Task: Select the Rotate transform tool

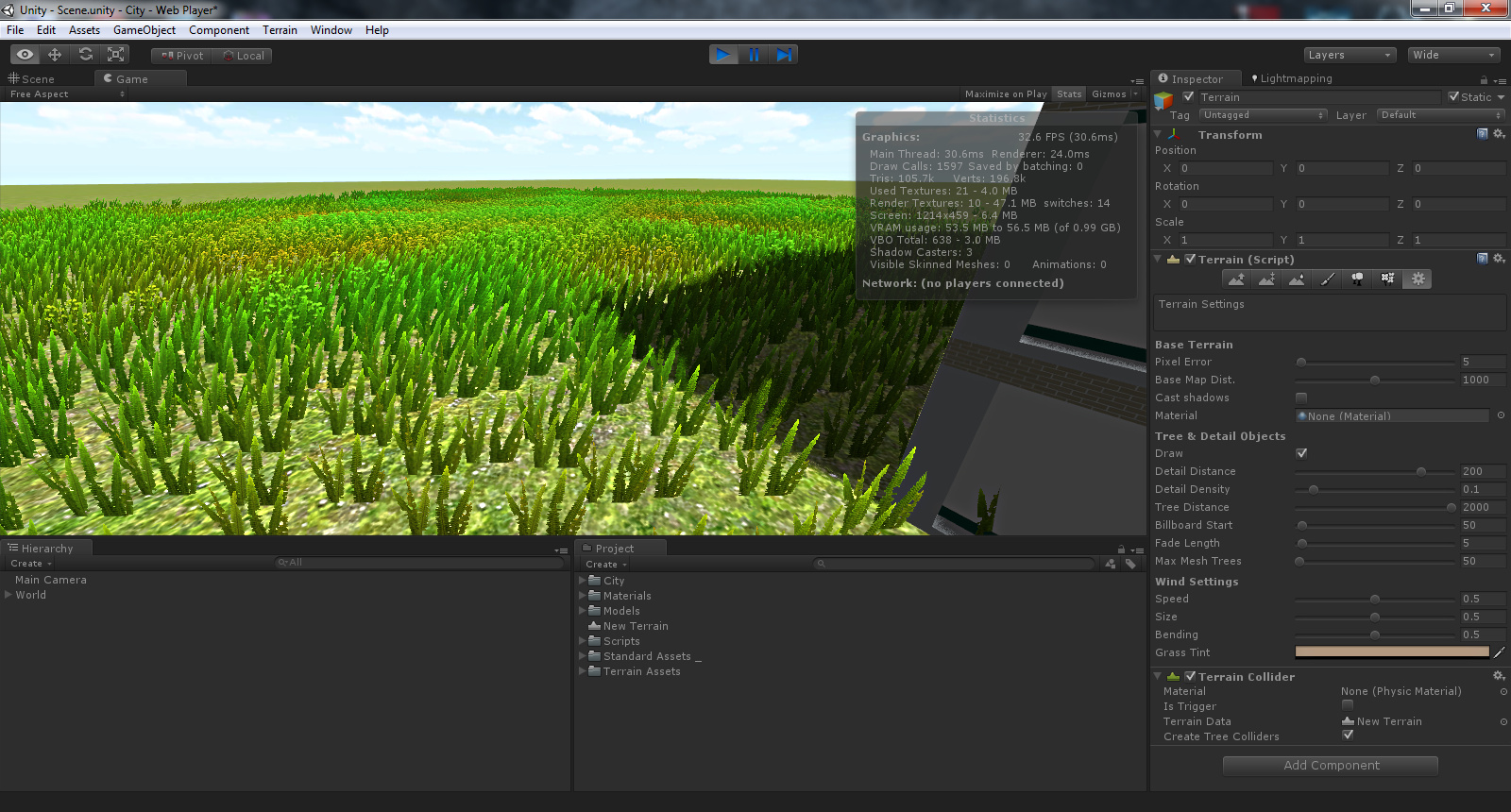Action: point(86,55)
